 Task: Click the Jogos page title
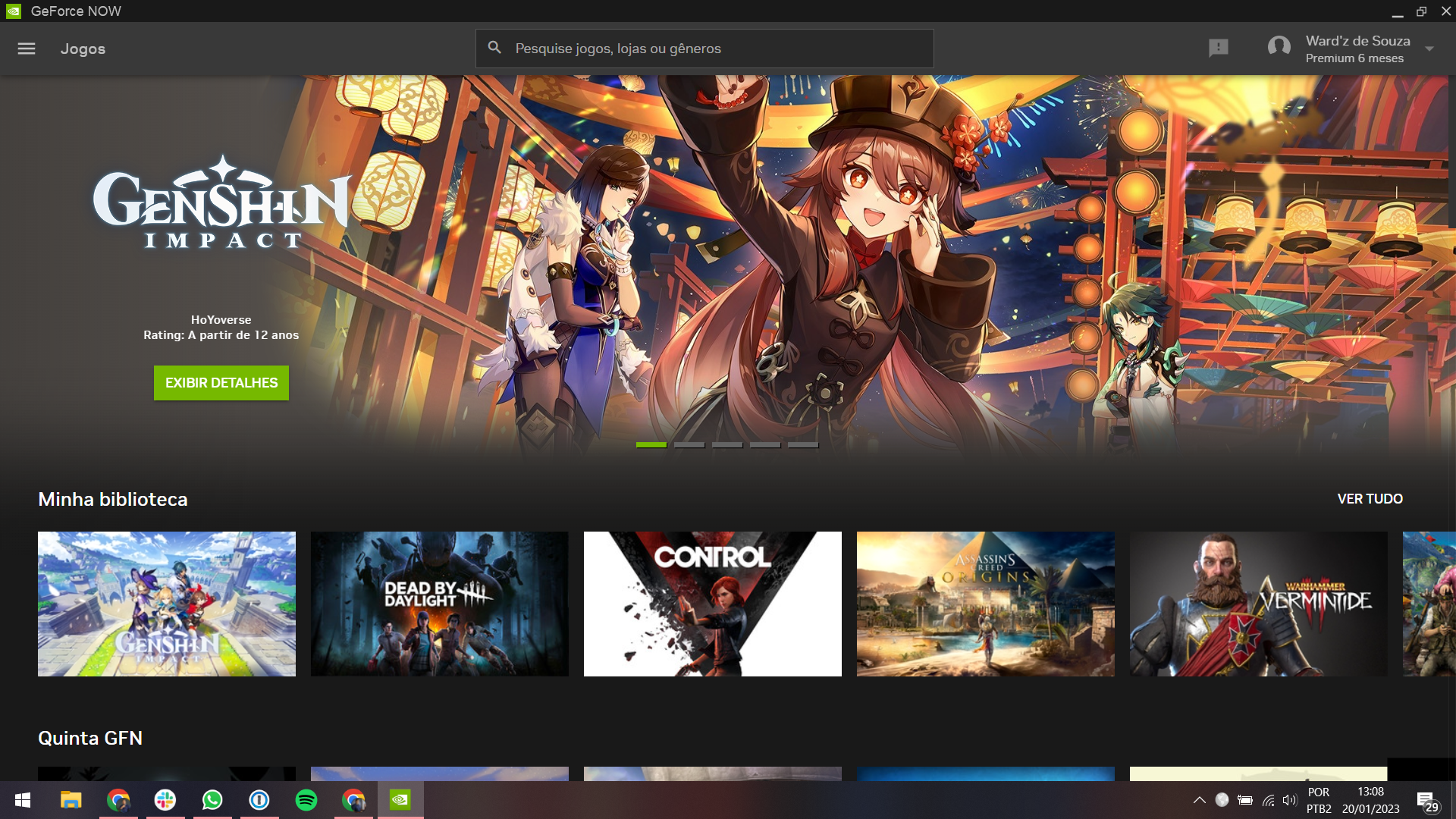pos(83,49)
